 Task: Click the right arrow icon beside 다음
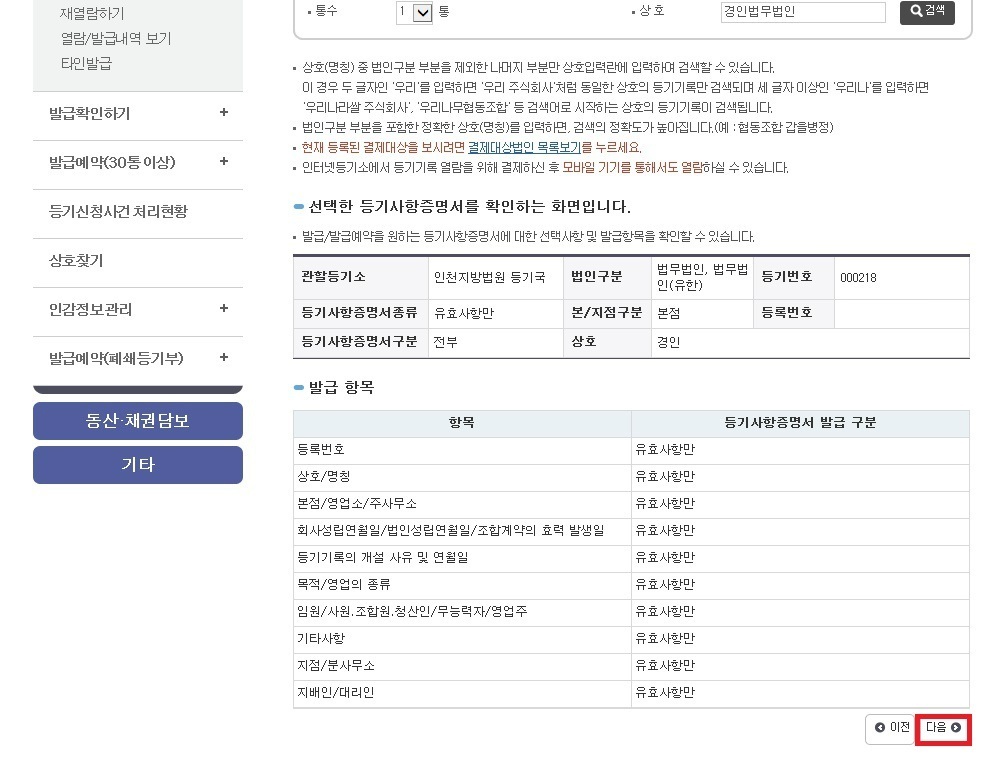[x=956, y=728]
